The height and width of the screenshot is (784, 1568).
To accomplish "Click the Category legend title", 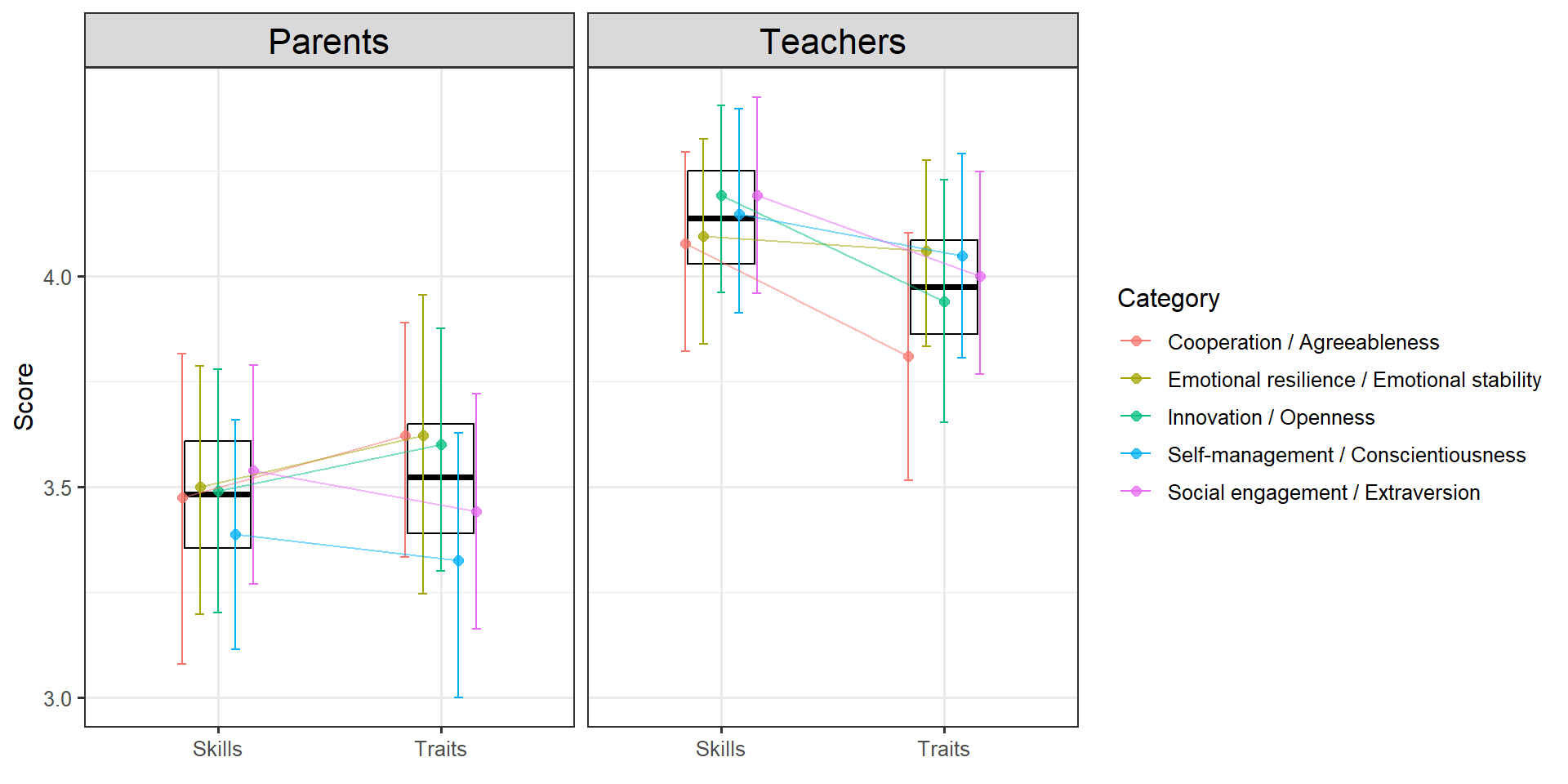I will [x=1168, y=299].
